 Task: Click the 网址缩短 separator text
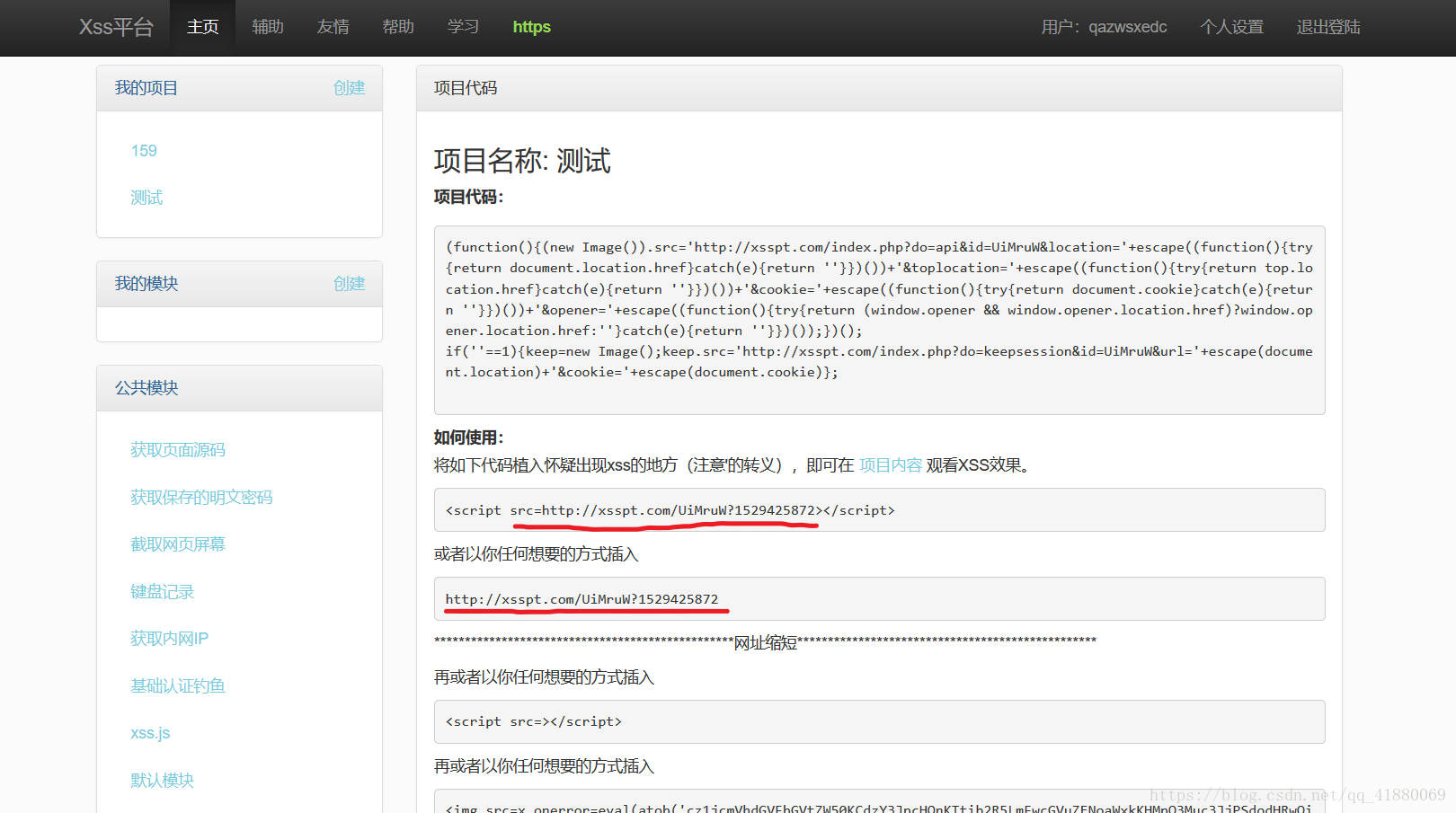[766, 643]
